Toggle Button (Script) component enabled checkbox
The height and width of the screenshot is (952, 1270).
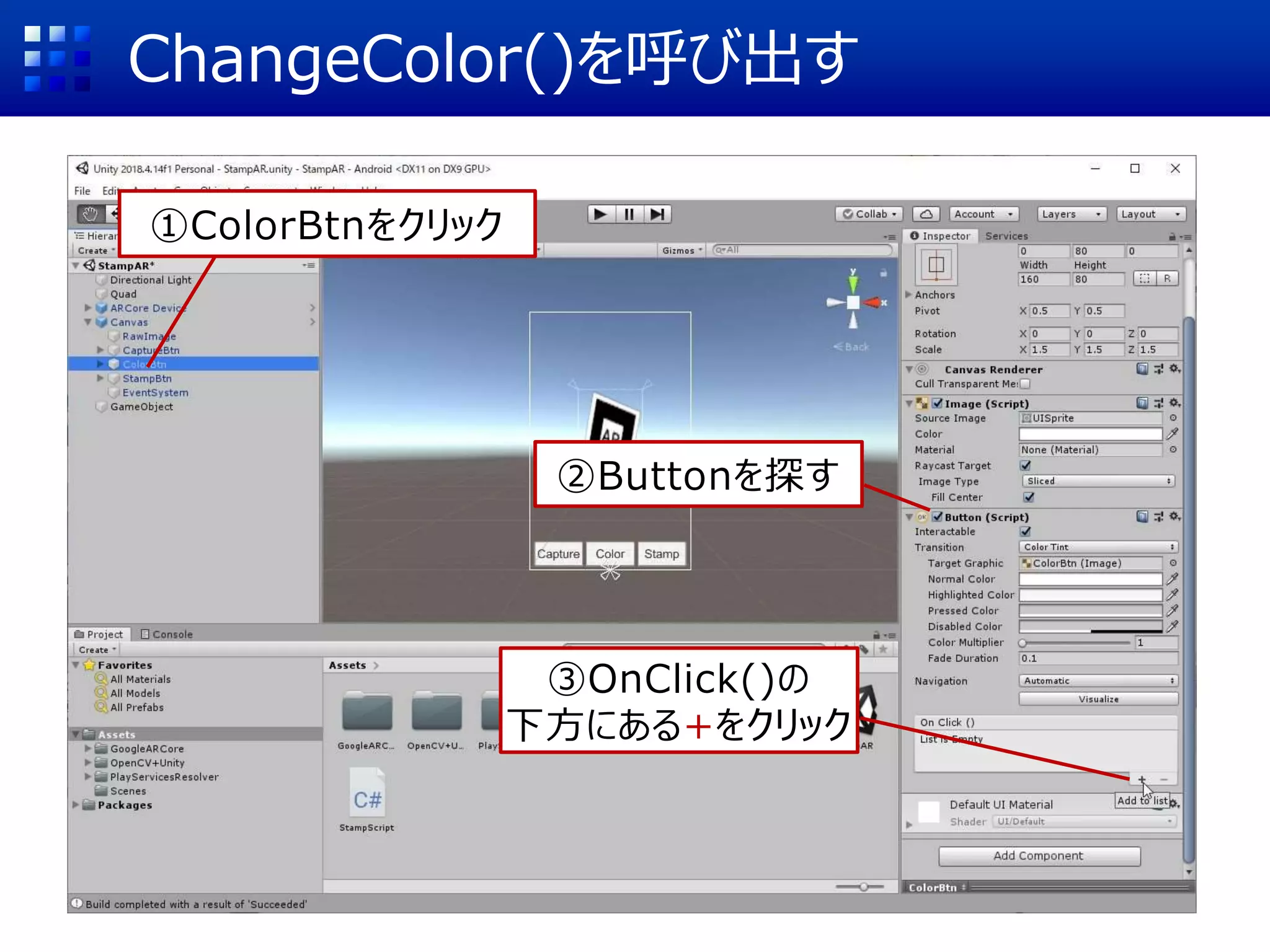pos(938,517)
